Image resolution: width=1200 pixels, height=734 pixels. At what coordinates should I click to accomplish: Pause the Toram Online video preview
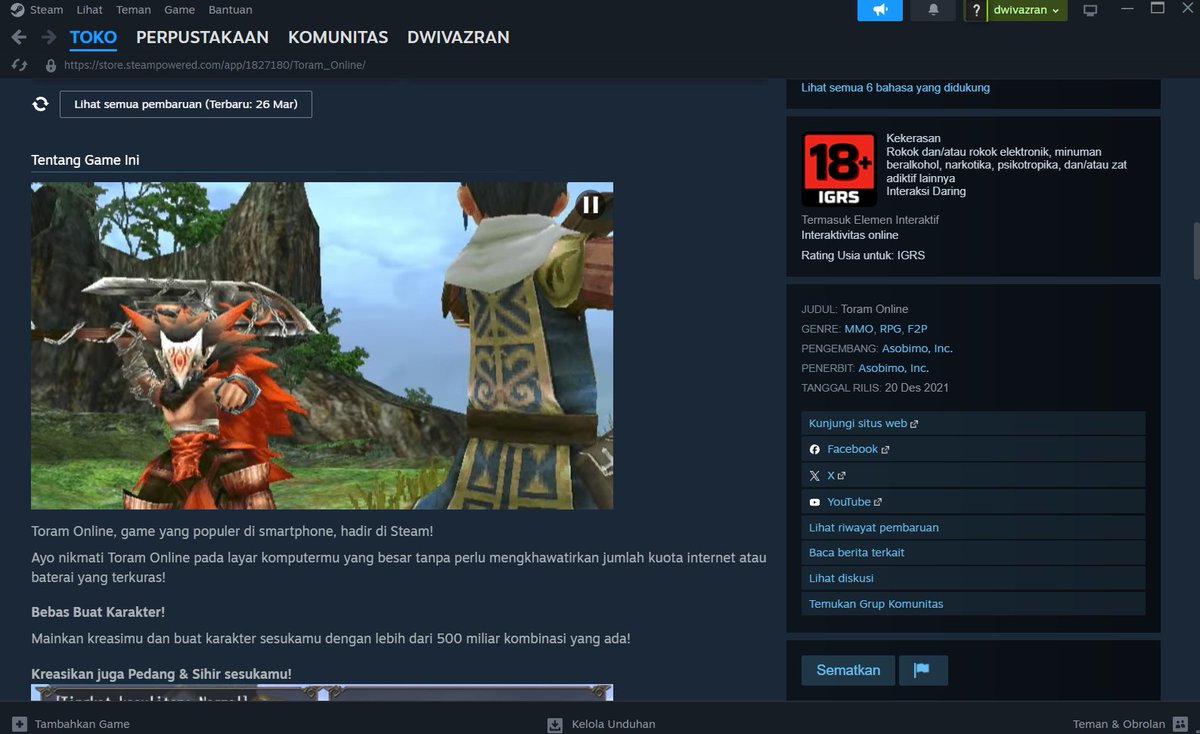[591, 204]
